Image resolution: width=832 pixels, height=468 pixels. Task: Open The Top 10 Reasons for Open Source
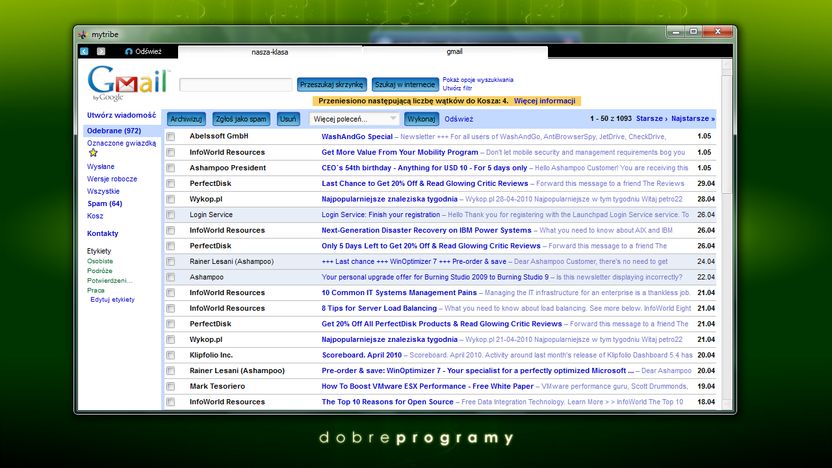pos(387,402)
